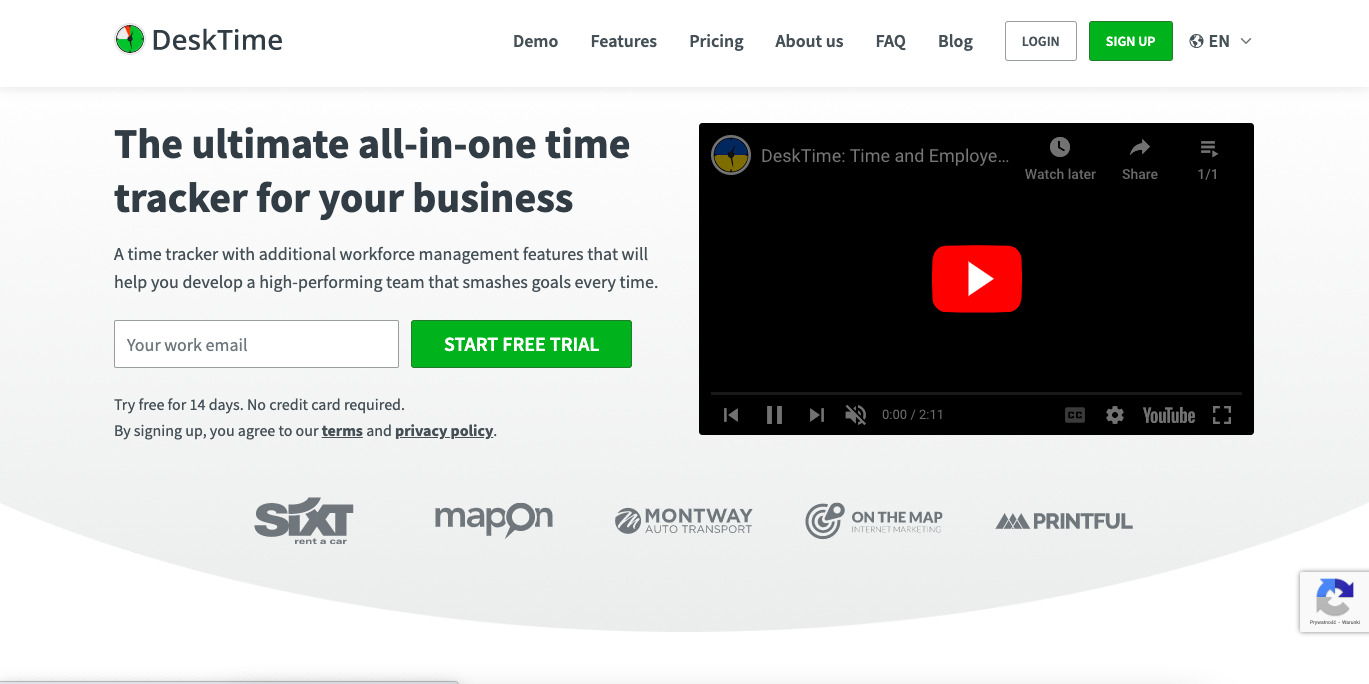Viewport: 1369px width, 684px height.
Task: Play the video with the red YouTube button
Action: 976,279
